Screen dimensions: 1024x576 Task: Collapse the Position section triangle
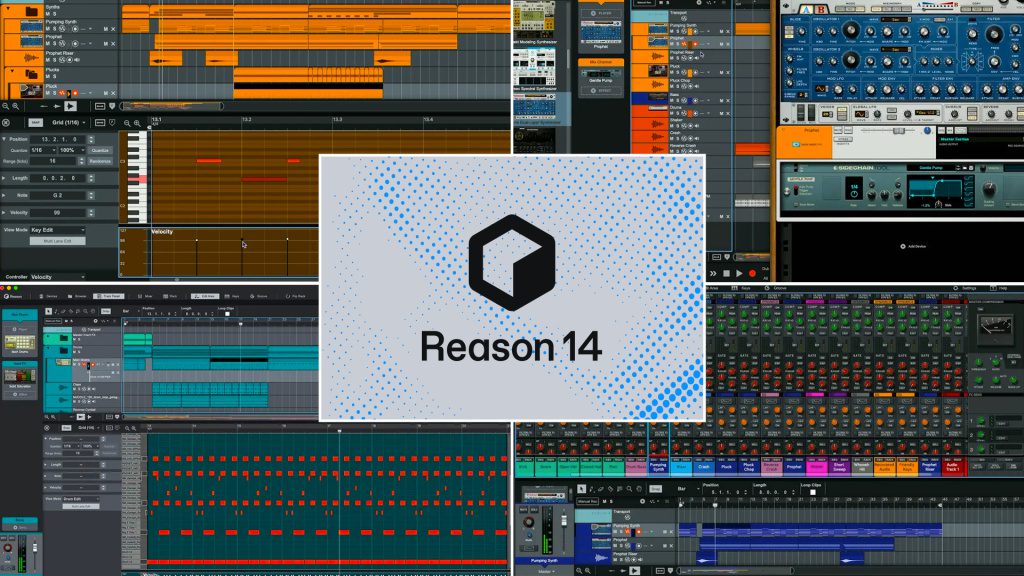pyautogui.click(x=4, y=139)
